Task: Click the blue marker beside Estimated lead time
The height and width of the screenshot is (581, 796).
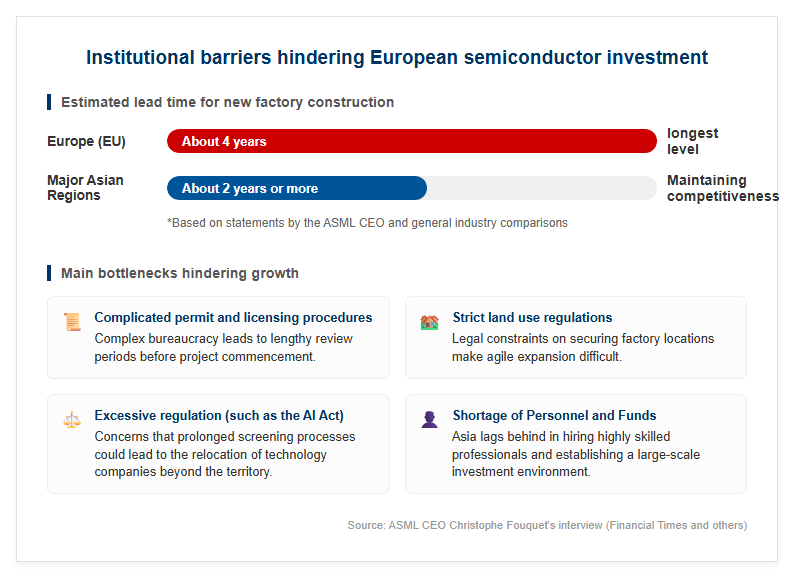Action: coord(49,102)
